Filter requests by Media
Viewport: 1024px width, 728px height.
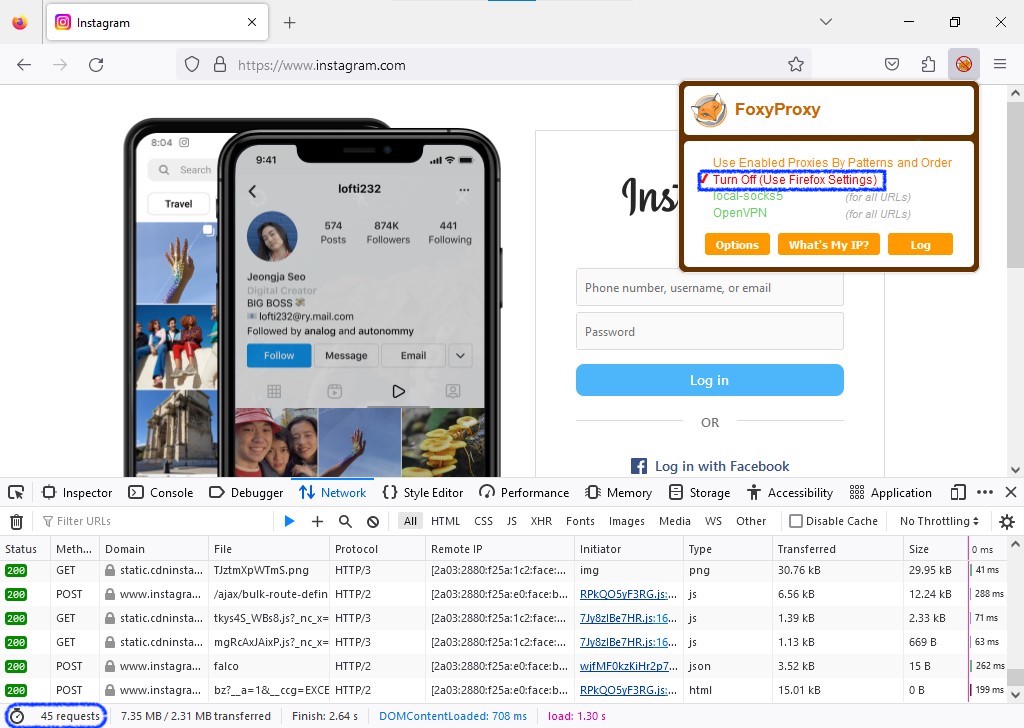[x=675, y=521]
